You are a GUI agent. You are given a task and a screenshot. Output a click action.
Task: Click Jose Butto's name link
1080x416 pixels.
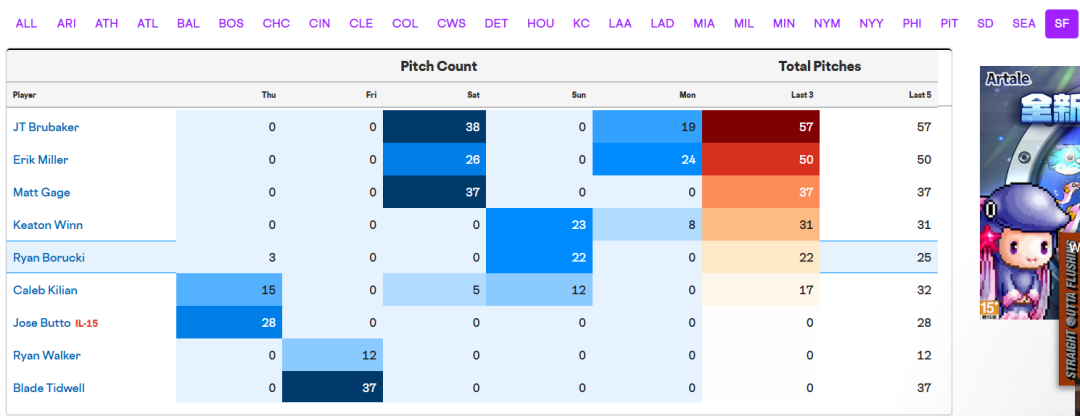41,323
